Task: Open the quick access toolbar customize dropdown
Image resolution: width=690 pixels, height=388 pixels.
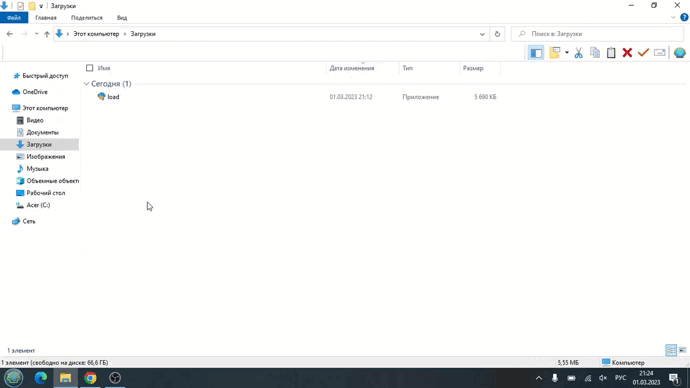Action: 41,6
